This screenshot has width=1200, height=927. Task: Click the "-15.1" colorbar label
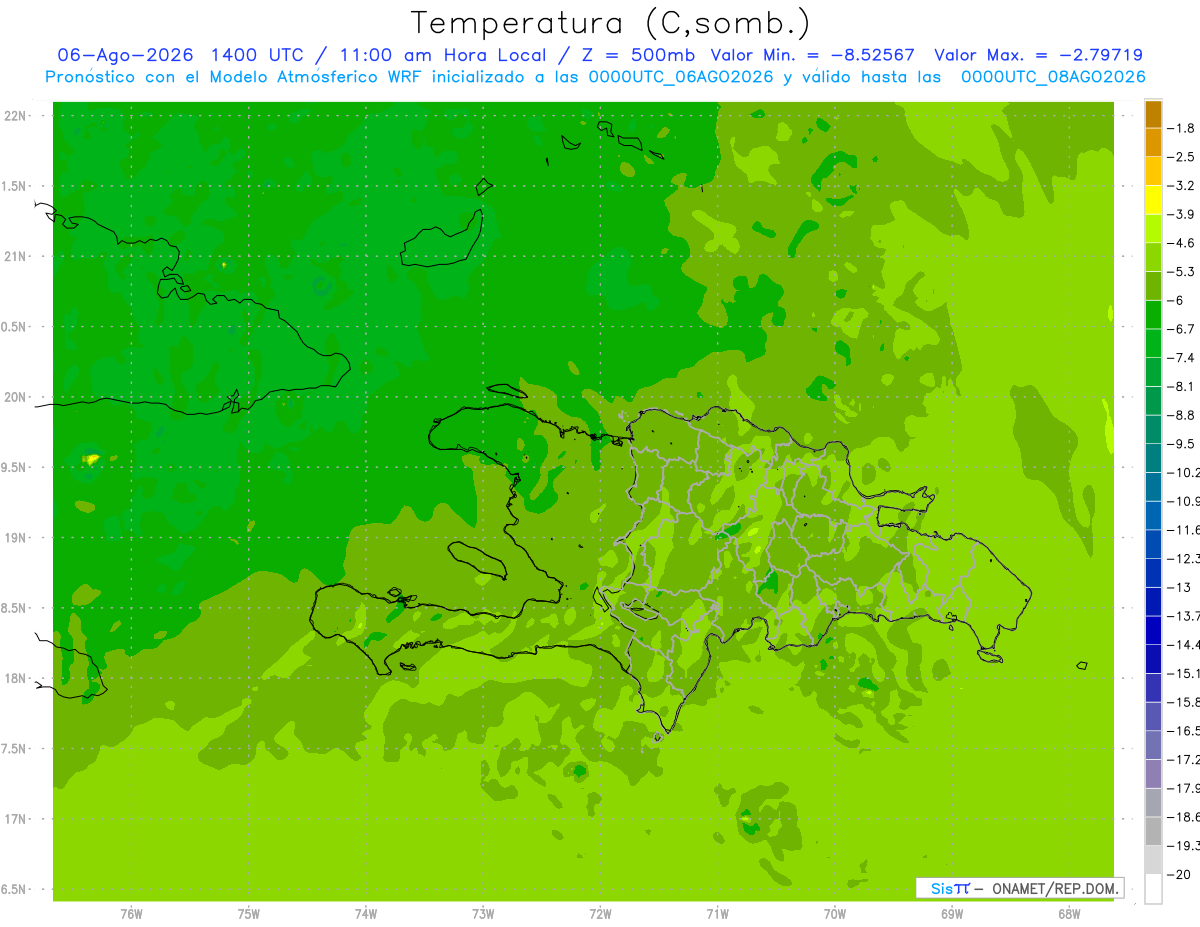[x=1185, y=673]
